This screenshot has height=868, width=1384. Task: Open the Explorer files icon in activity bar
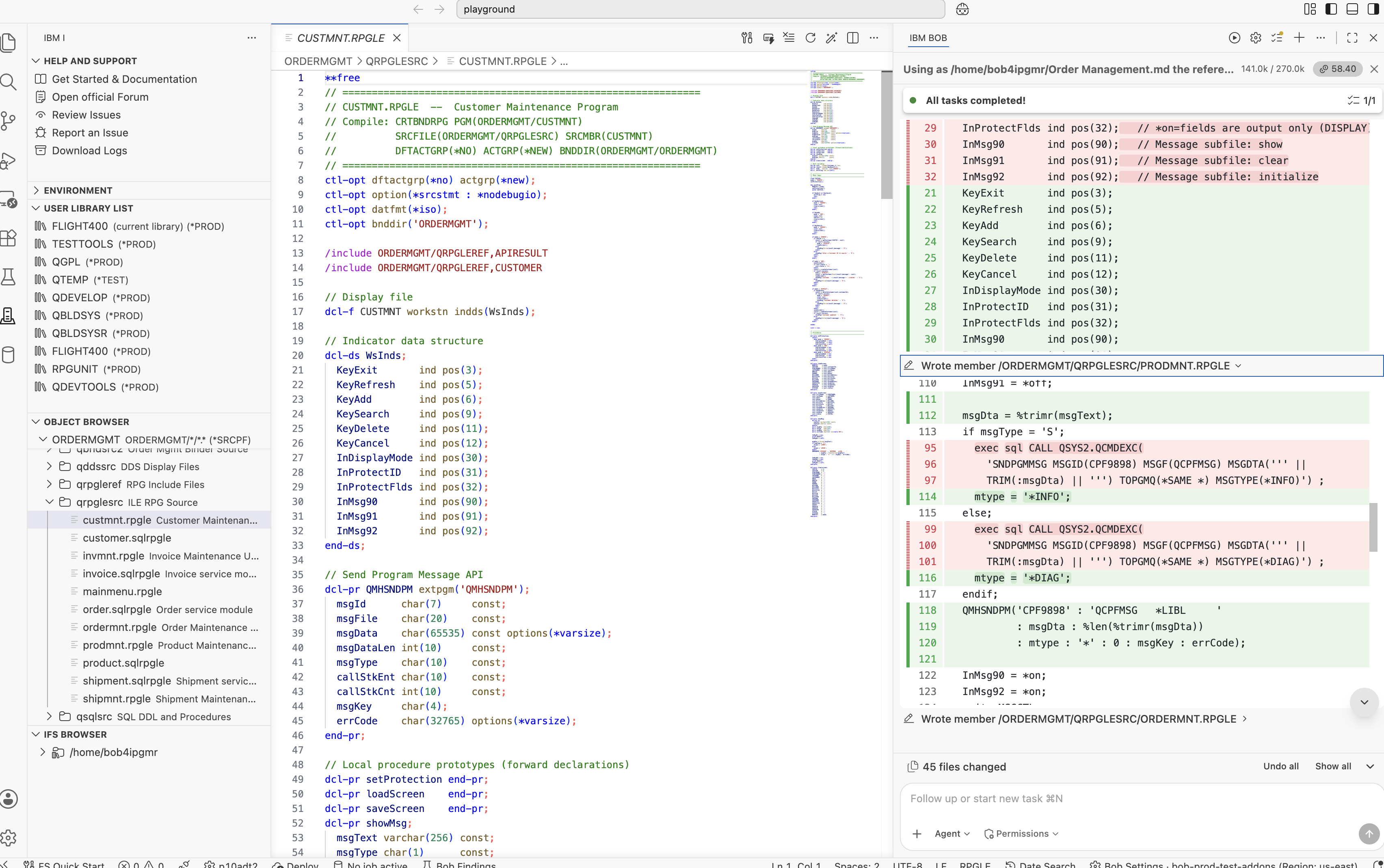click(x=9, y=43)
